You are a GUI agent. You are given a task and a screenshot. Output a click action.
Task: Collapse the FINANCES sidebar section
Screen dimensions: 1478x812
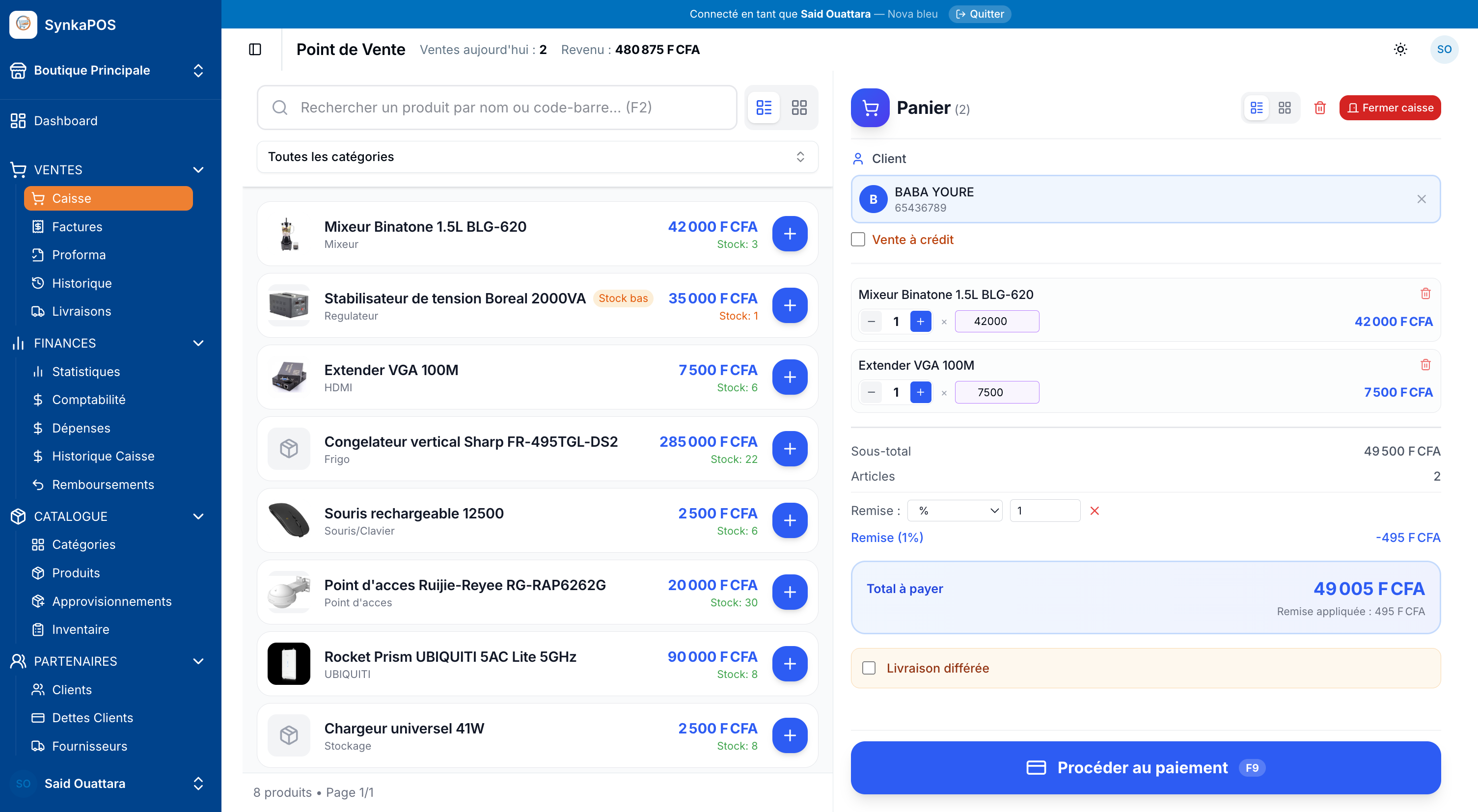(198, 343)
